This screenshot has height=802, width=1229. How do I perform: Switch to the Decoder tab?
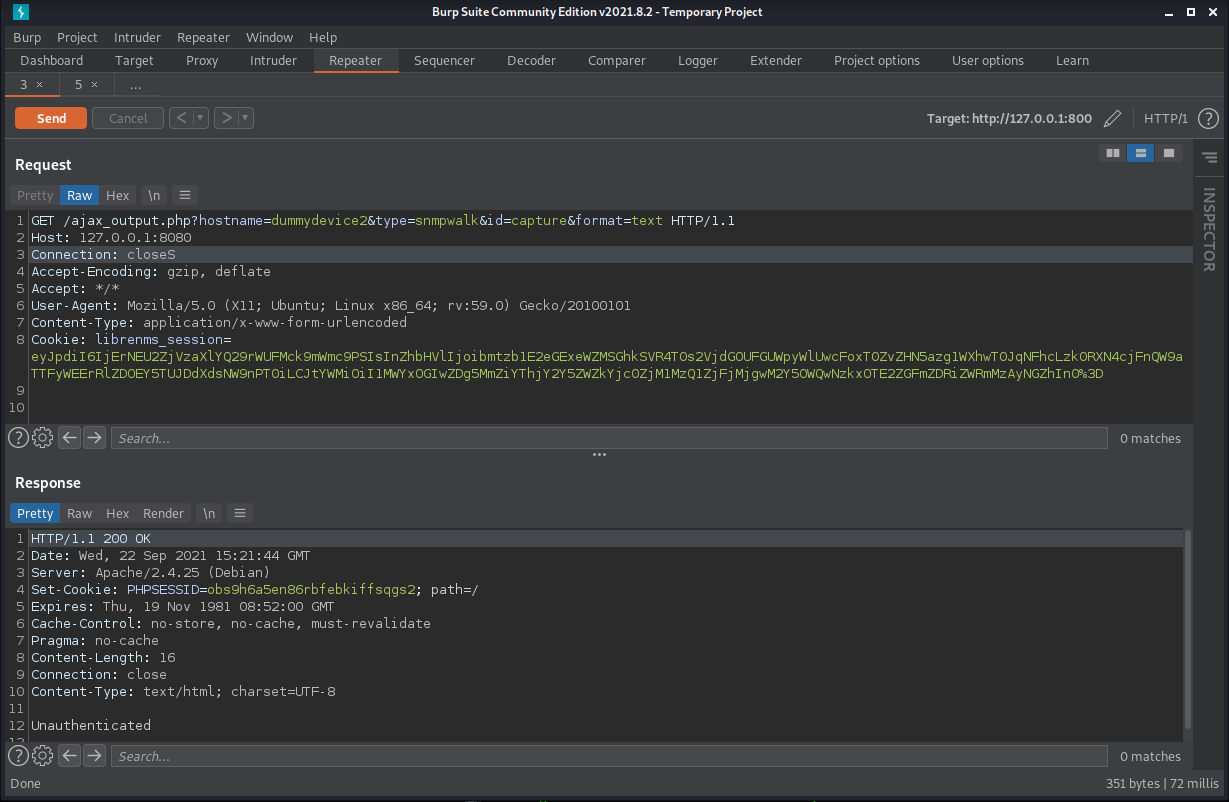click(x=531, y=60)
